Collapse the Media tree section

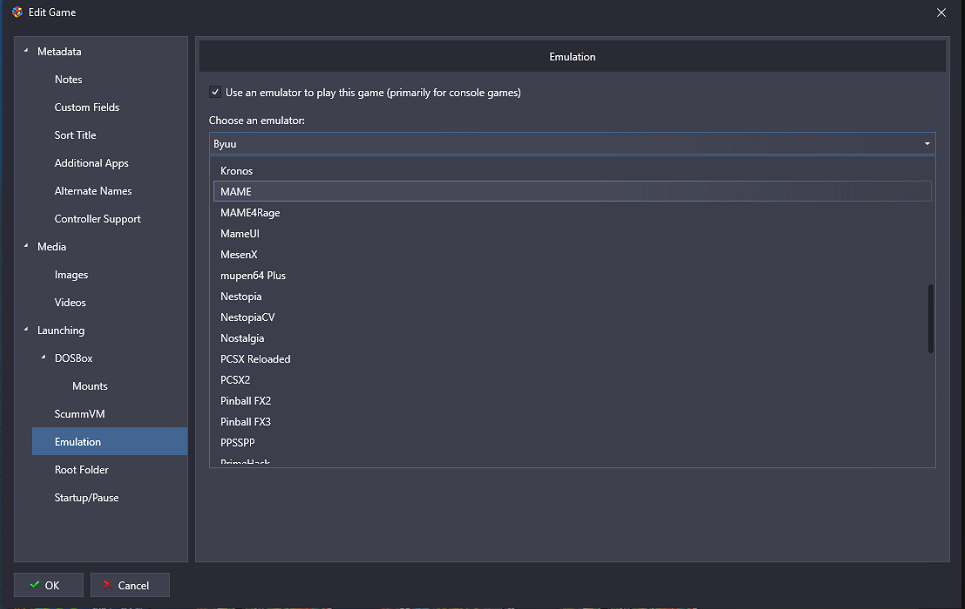pos(26,246)
